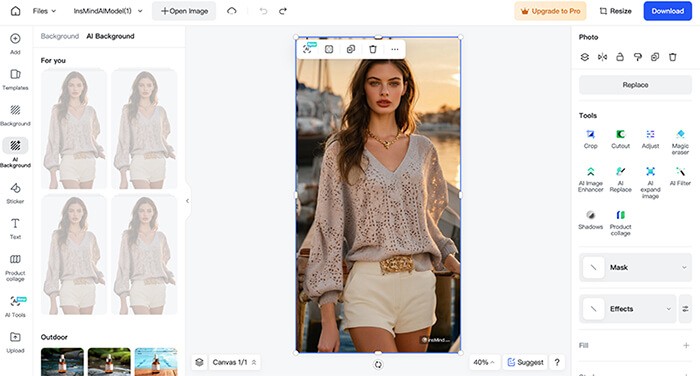Image resolution: width=700 pixels, height=376 pixels.
Task: Select the Magic eraser tool
Action: point(680,142)
